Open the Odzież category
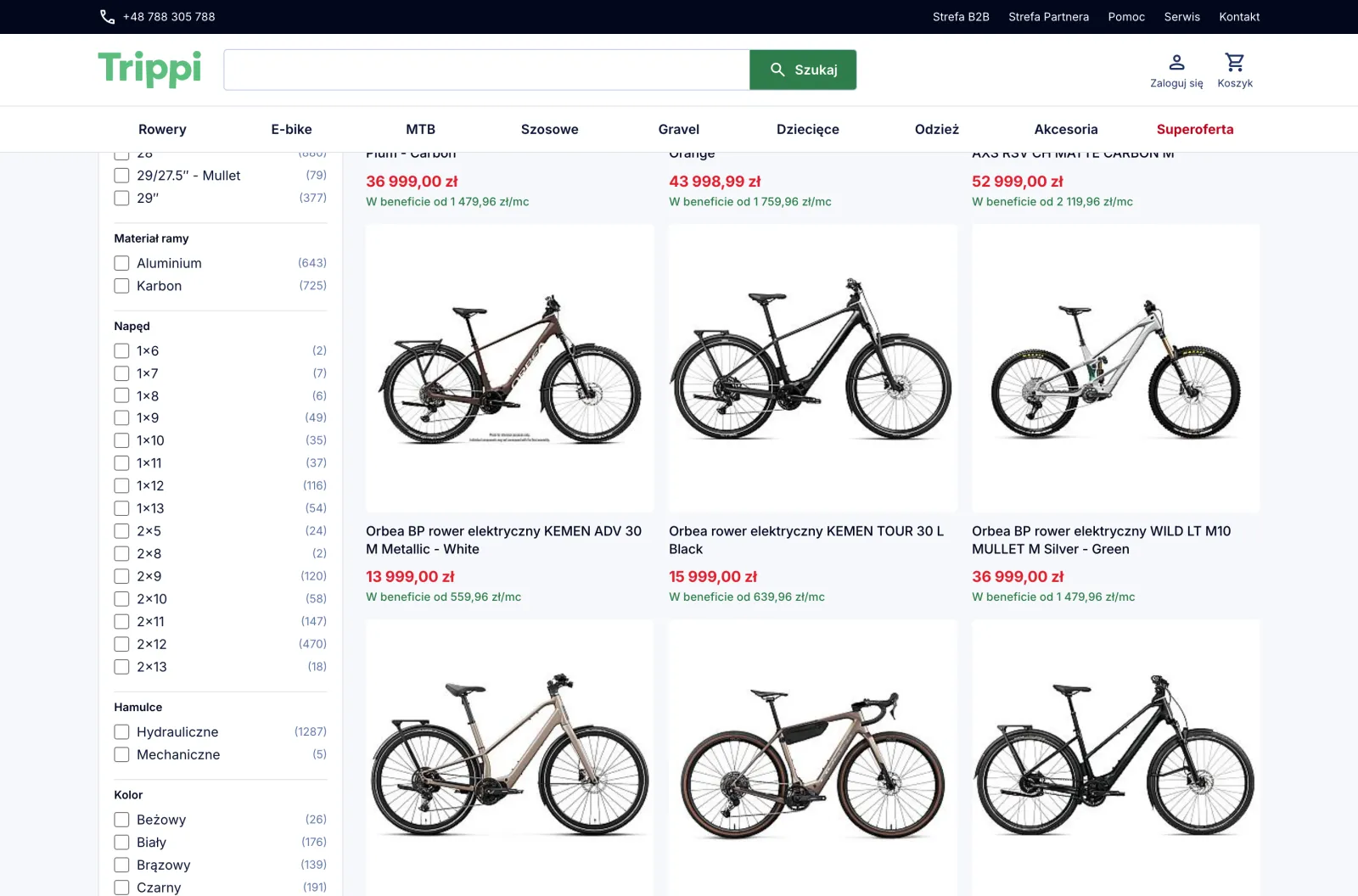 [937, 129]
